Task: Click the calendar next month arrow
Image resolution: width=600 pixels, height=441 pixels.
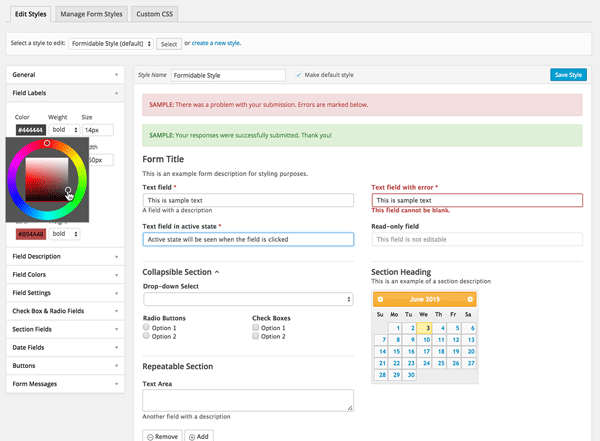Action: tap(470, 298)
